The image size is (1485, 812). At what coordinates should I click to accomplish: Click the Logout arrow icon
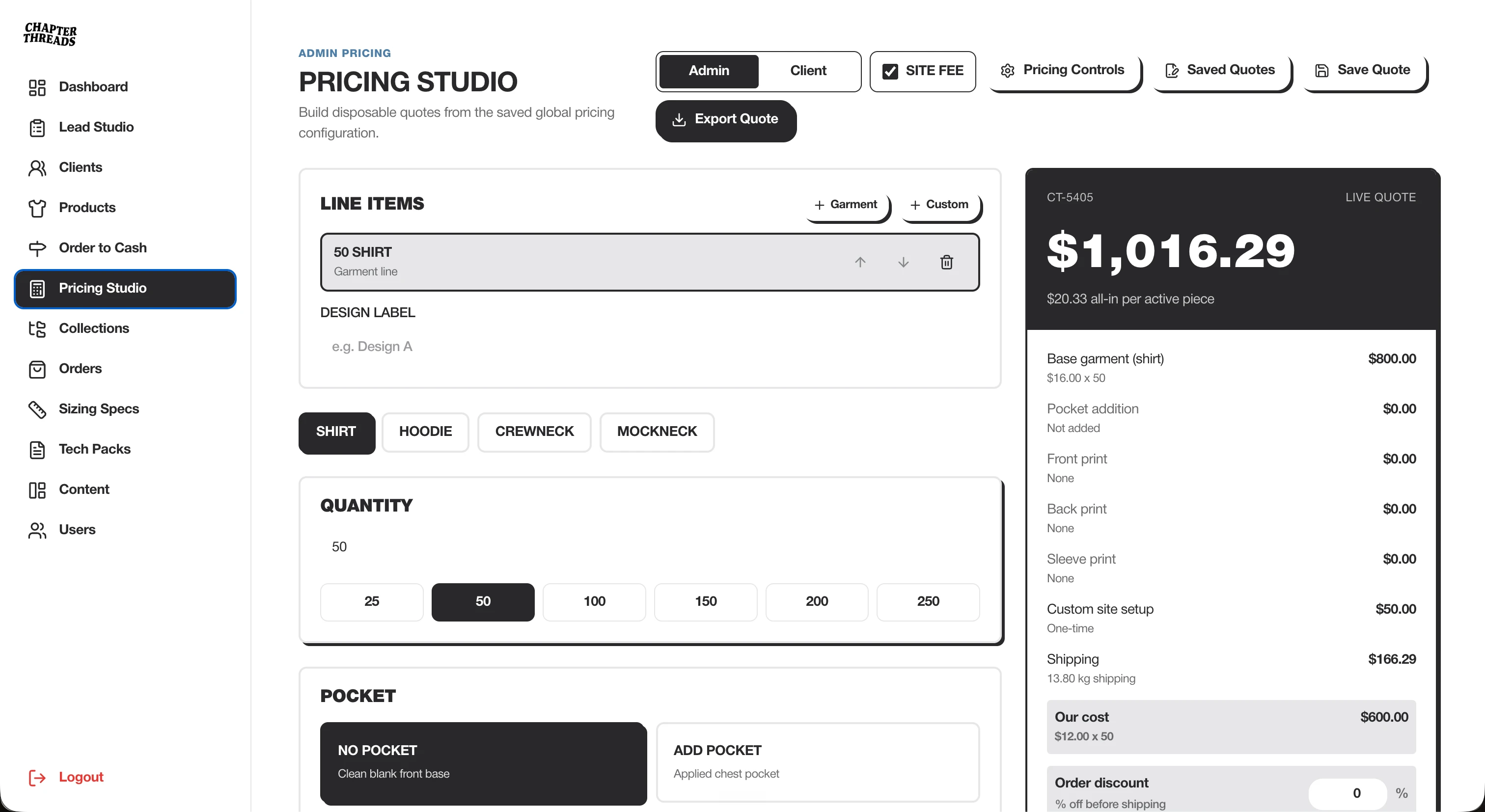click(x=37, y=778)
